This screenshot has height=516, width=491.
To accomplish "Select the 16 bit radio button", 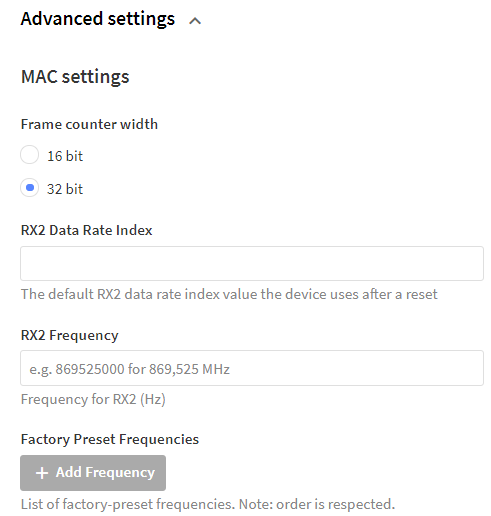I will coord(30,155).
